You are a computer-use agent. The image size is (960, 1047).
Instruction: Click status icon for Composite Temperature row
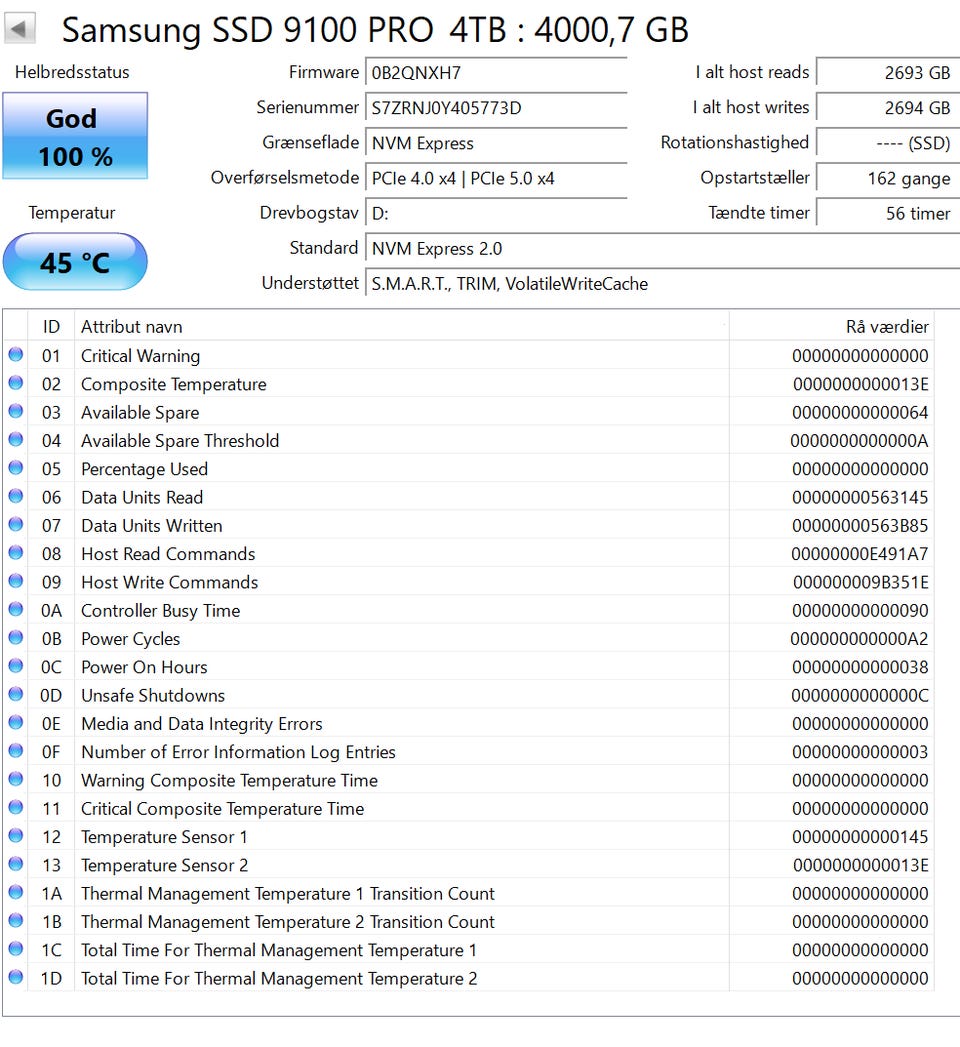(x=15, y=383)
